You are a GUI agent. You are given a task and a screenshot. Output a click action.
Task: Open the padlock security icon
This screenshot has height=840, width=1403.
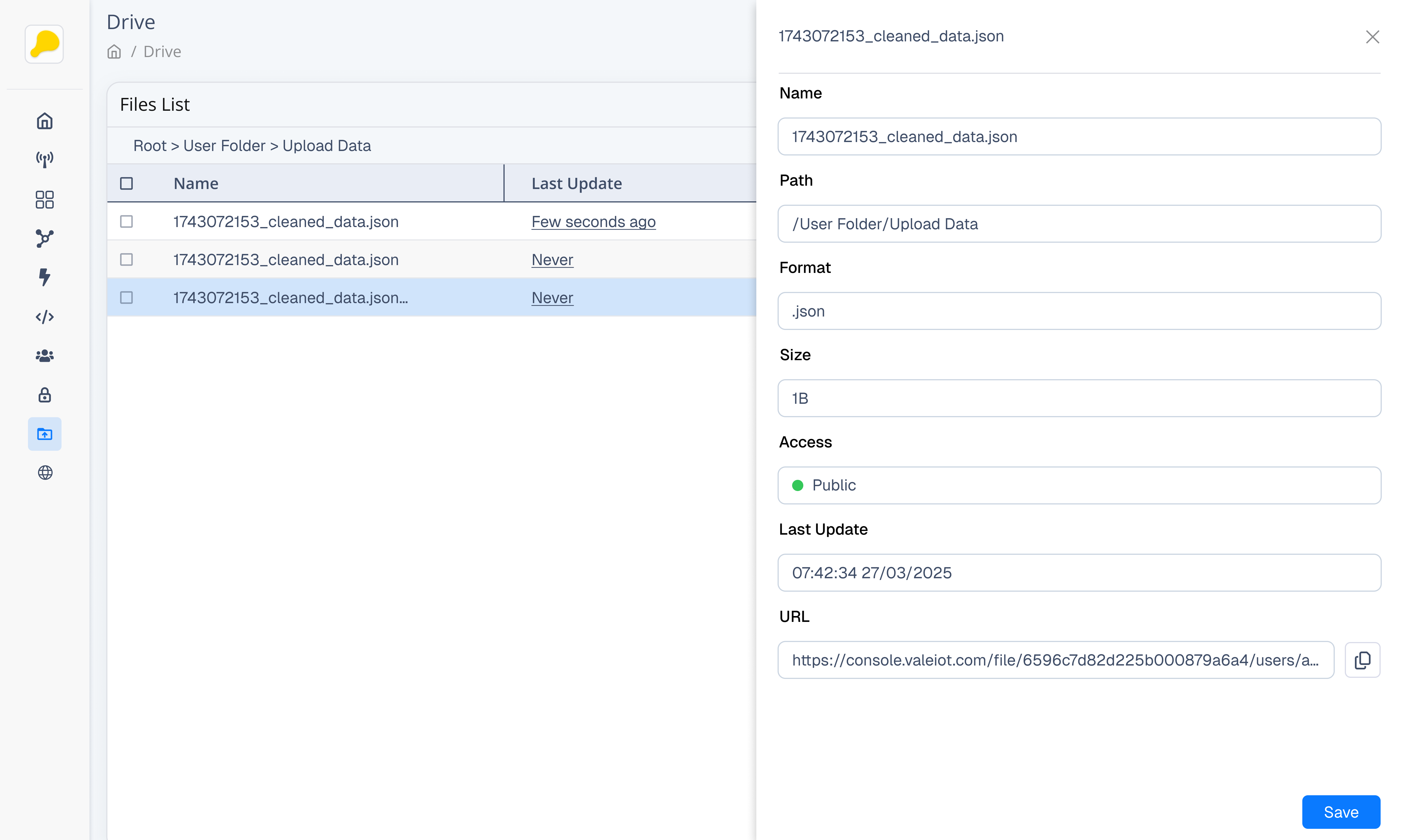45,395
